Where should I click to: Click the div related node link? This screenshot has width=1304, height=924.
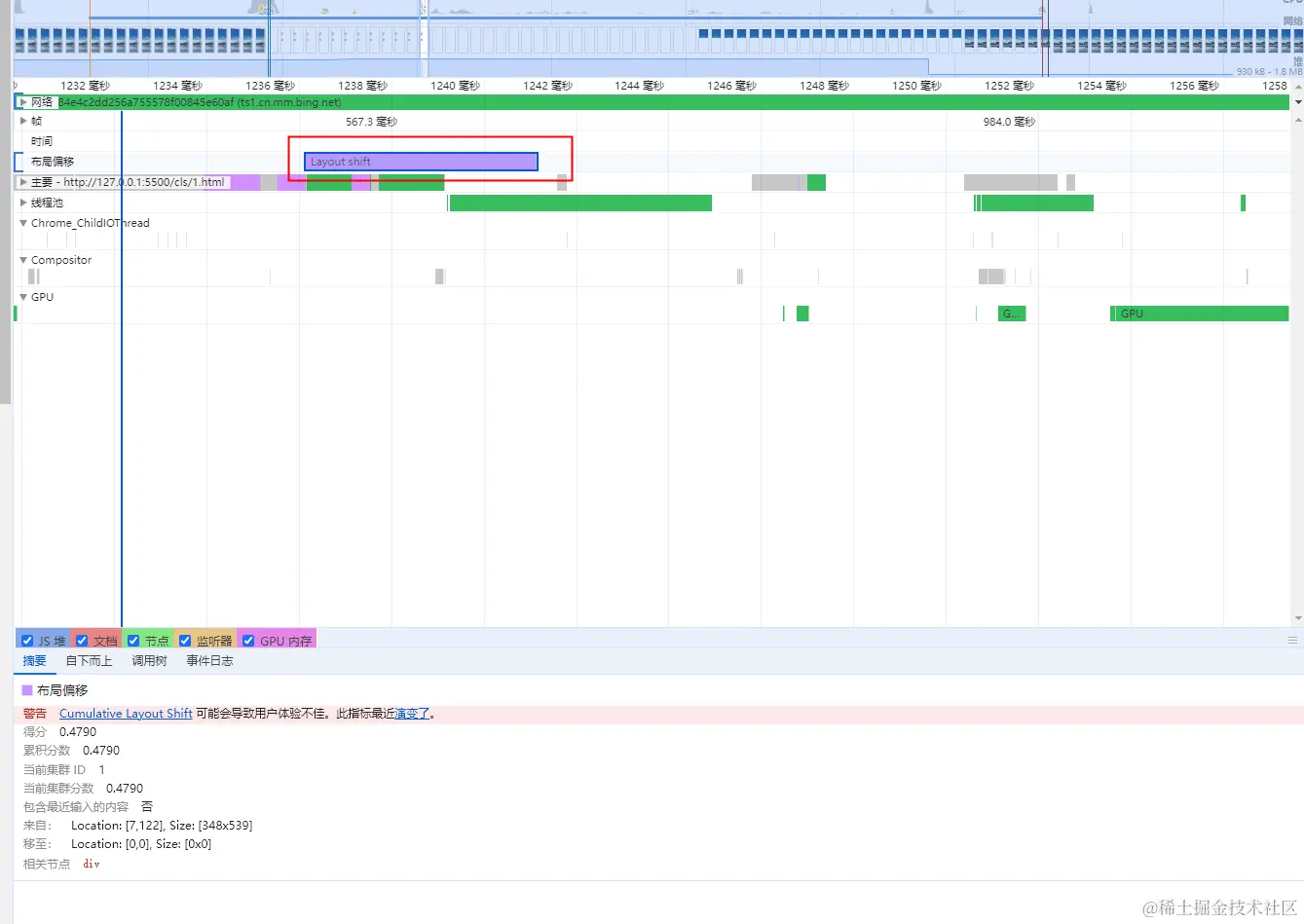[92, 864]
